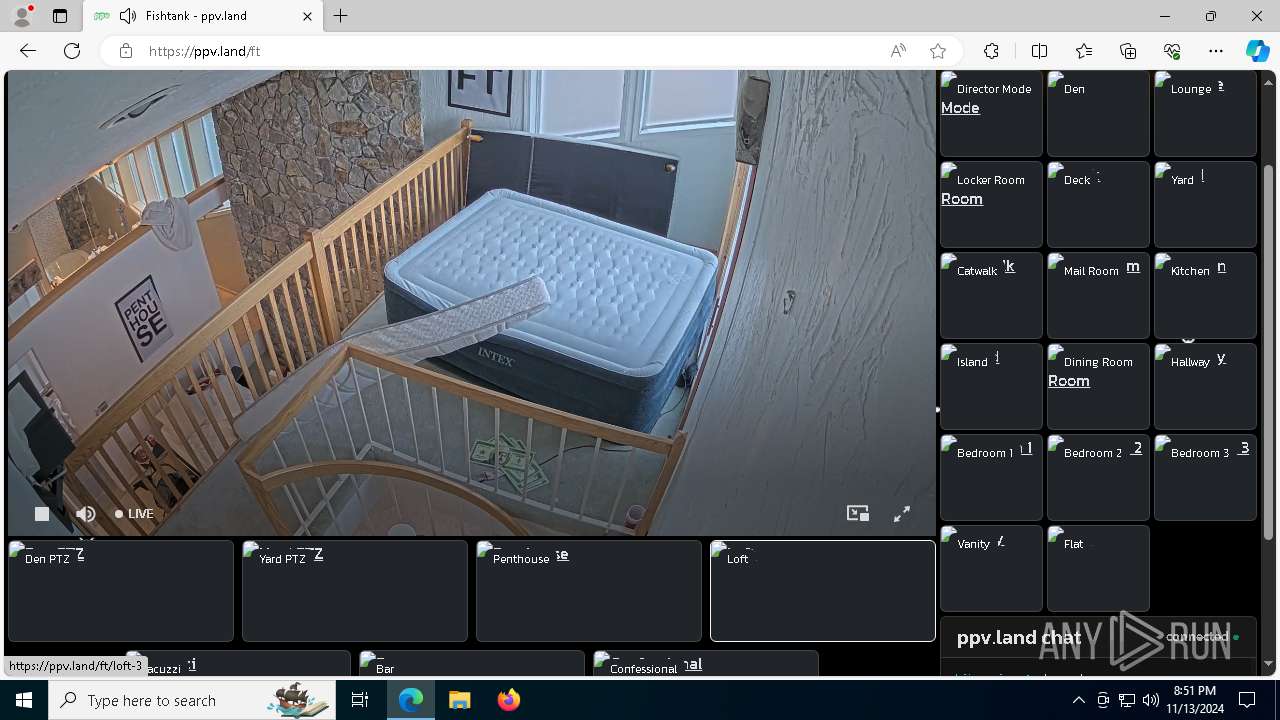Open the tab actions menu
Image resolution: width=1280 pixels, height=720 pixels.
coord(60,16)
